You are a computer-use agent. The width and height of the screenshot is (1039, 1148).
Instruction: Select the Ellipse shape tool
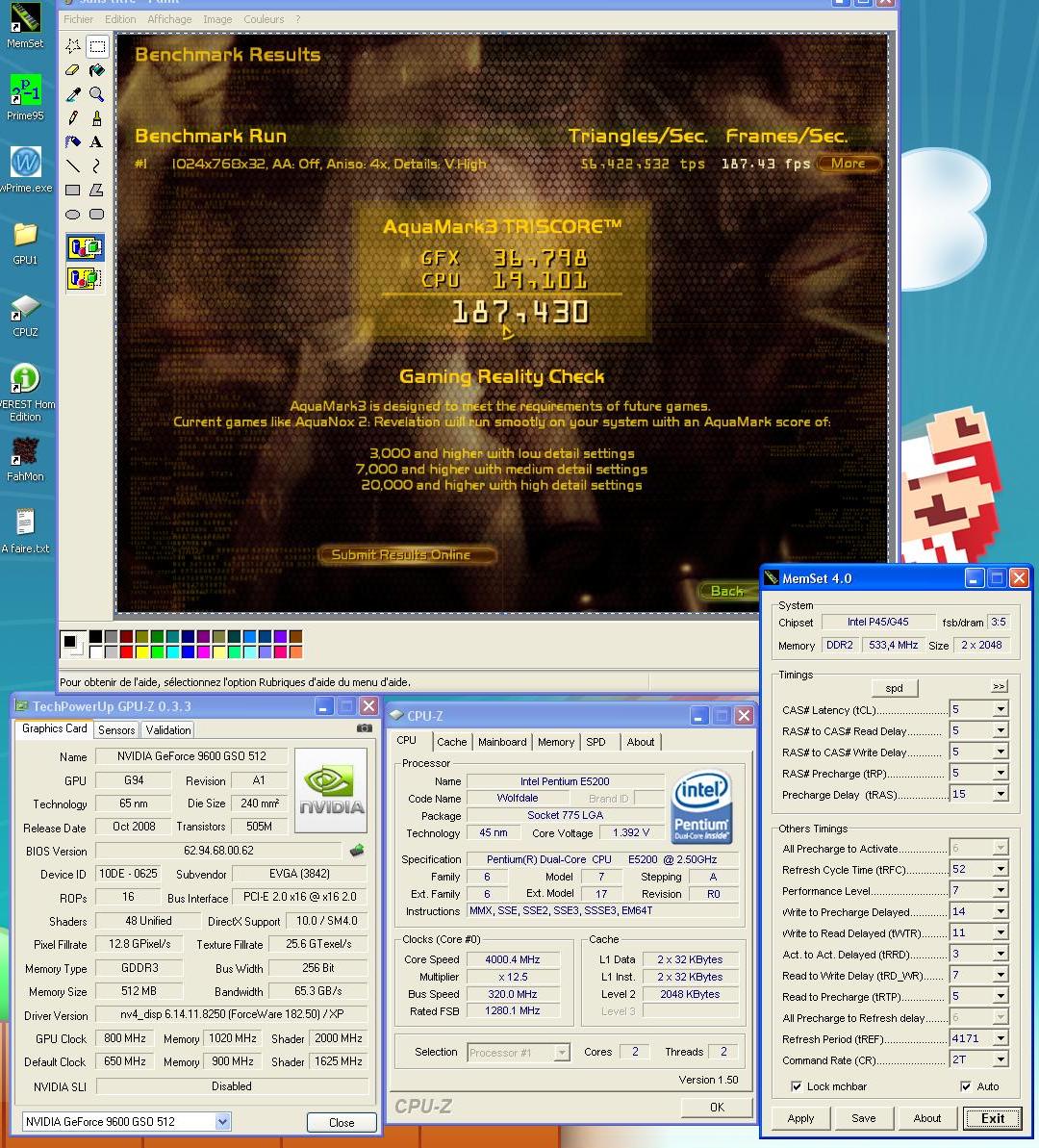click(73, 215)
